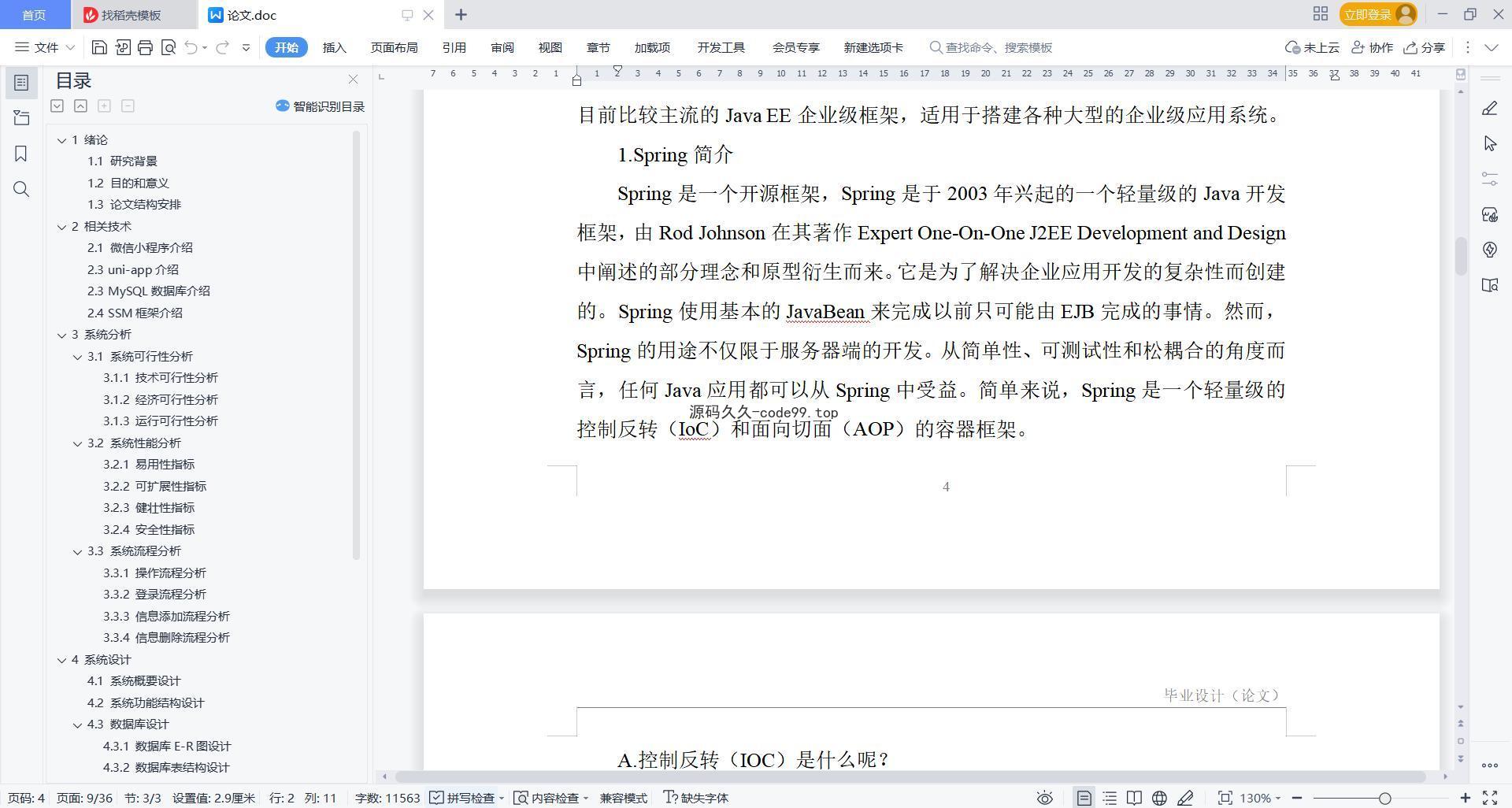Click 缺失字体 in the status bar

[x=696, y=798]
